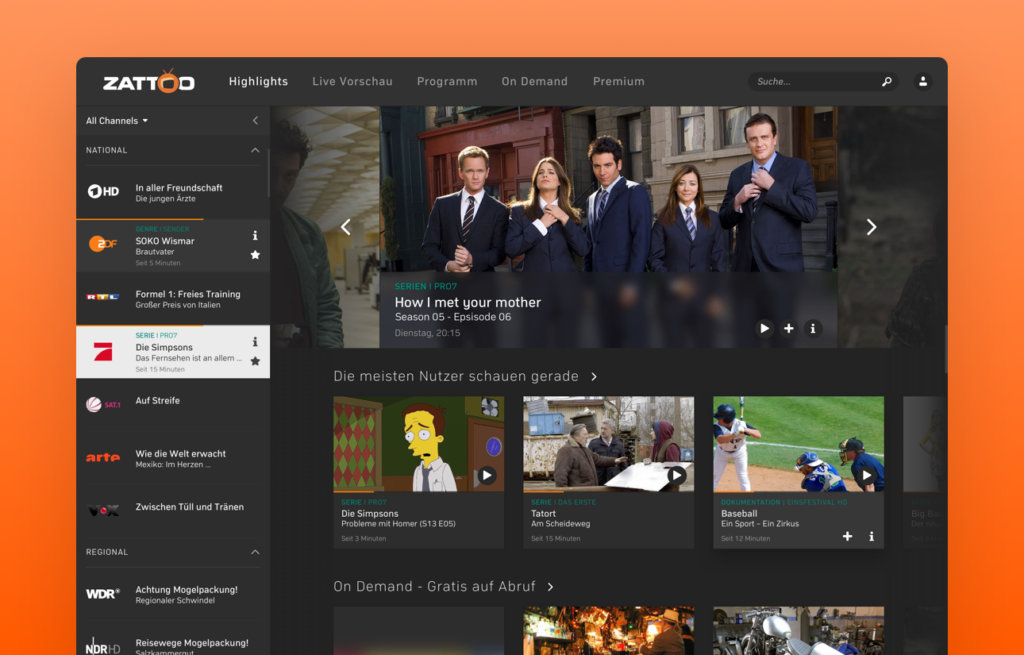Open the Premium tab
This screenshot has height=655, width=1024.
(618, 82)
